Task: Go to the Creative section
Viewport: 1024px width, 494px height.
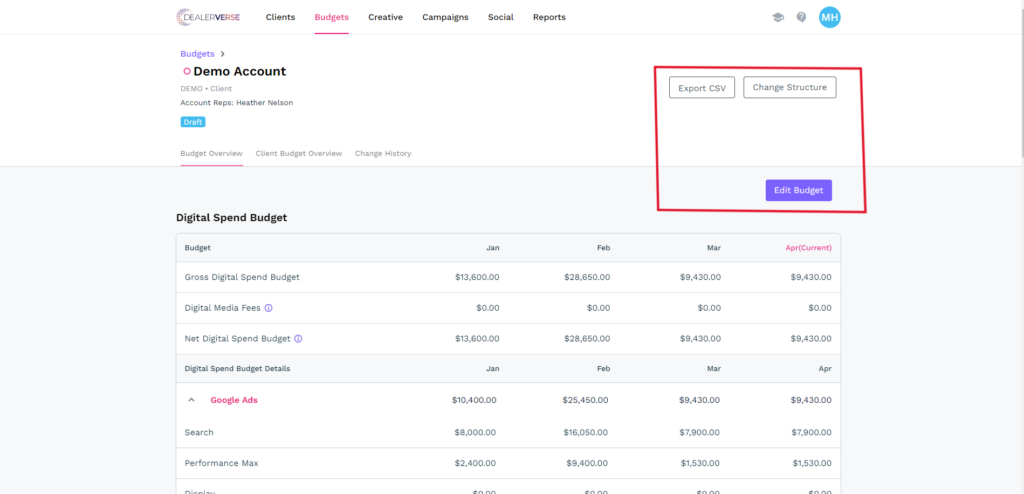Action: coord(385,17)
